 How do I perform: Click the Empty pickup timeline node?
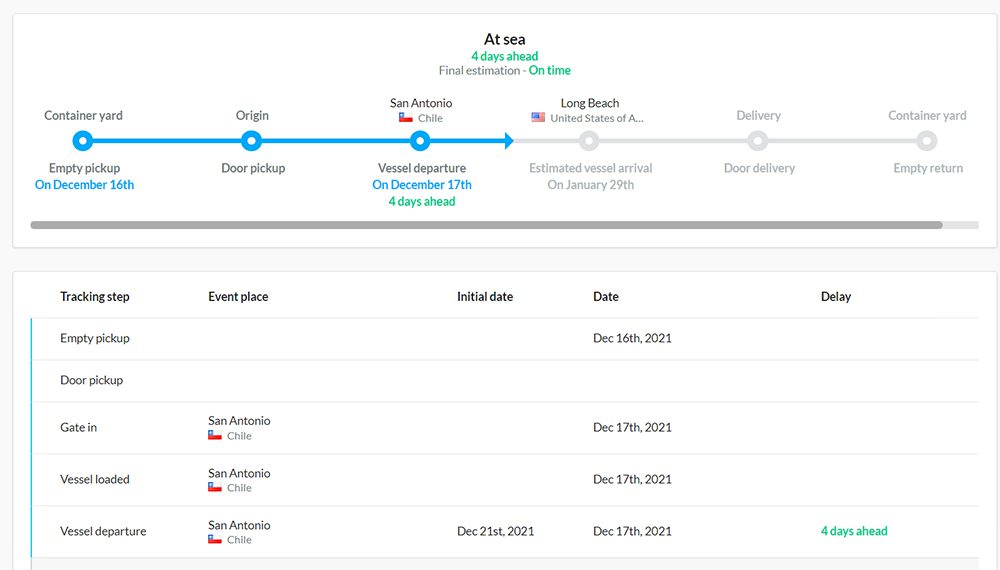coord(82,141)
